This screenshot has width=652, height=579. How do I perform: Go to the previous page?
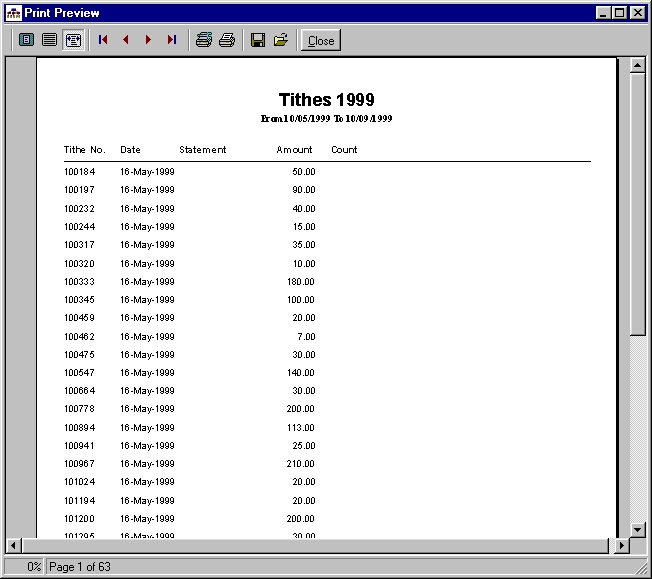pyautogui.click(x=126, y=40)
